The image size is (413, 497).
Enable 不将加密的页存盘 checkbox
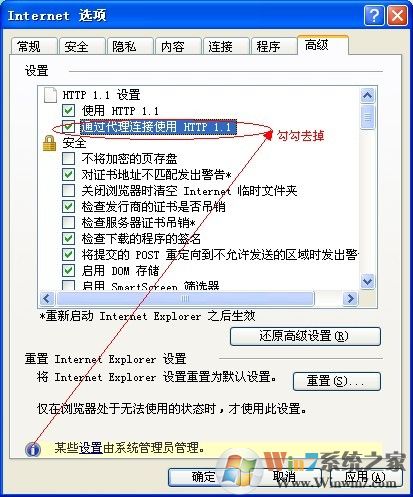(68, 159)
